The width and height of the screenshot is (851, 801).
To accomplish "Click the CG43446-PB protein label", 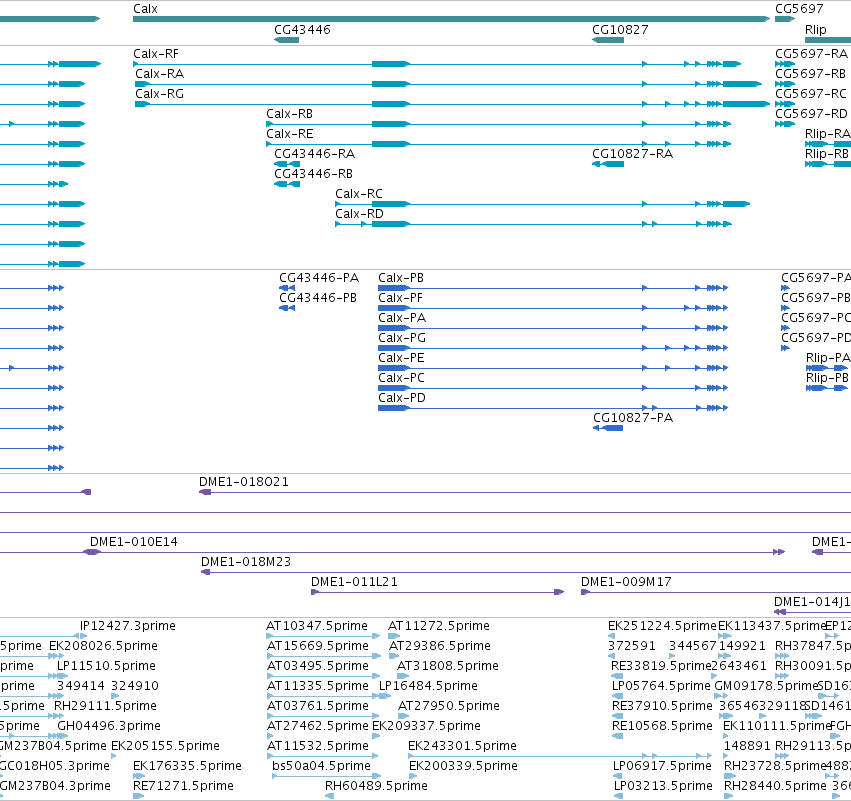I will point(318,298).
